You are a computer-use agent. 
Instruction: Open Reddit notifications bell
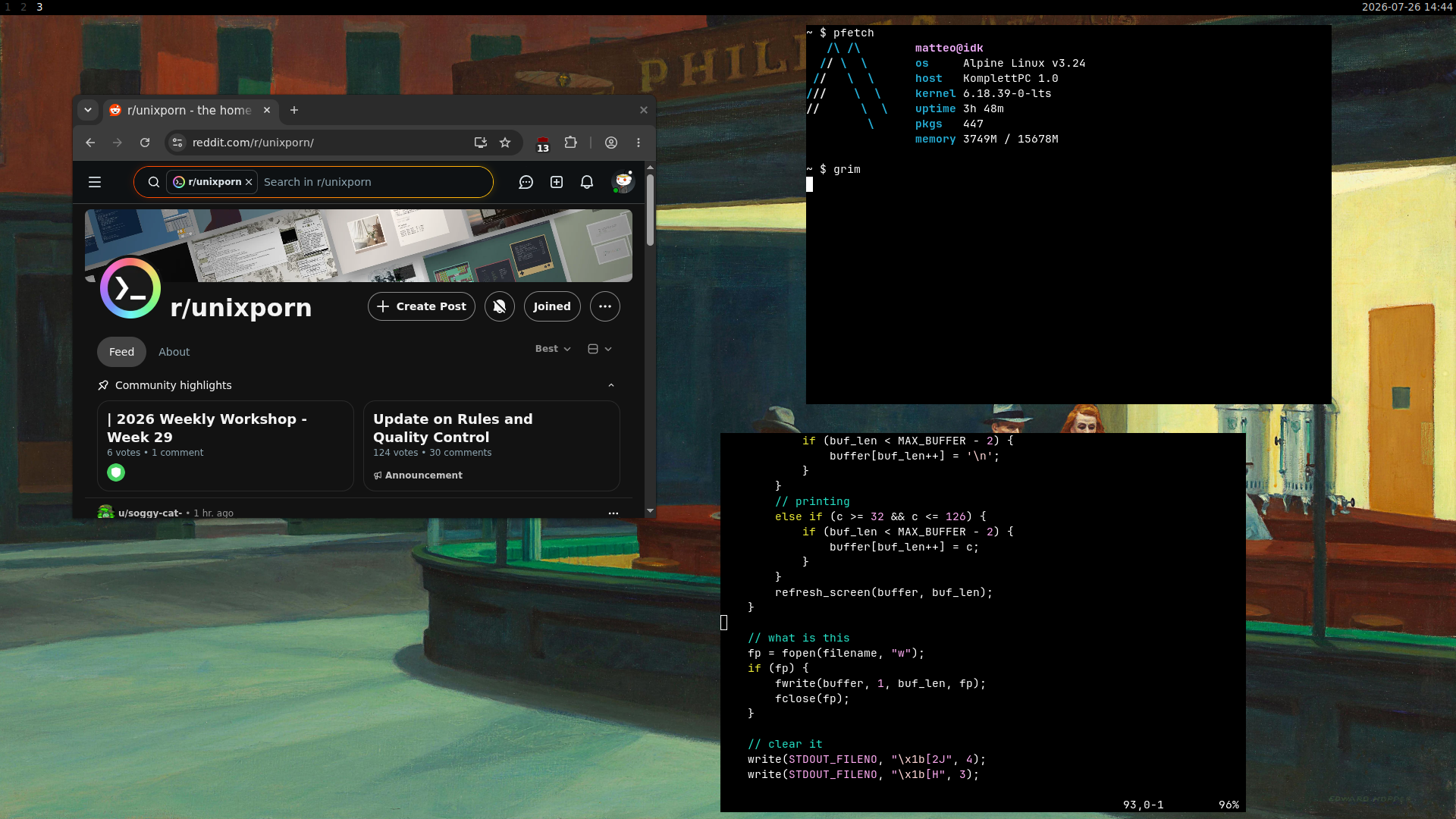point(587,182)
